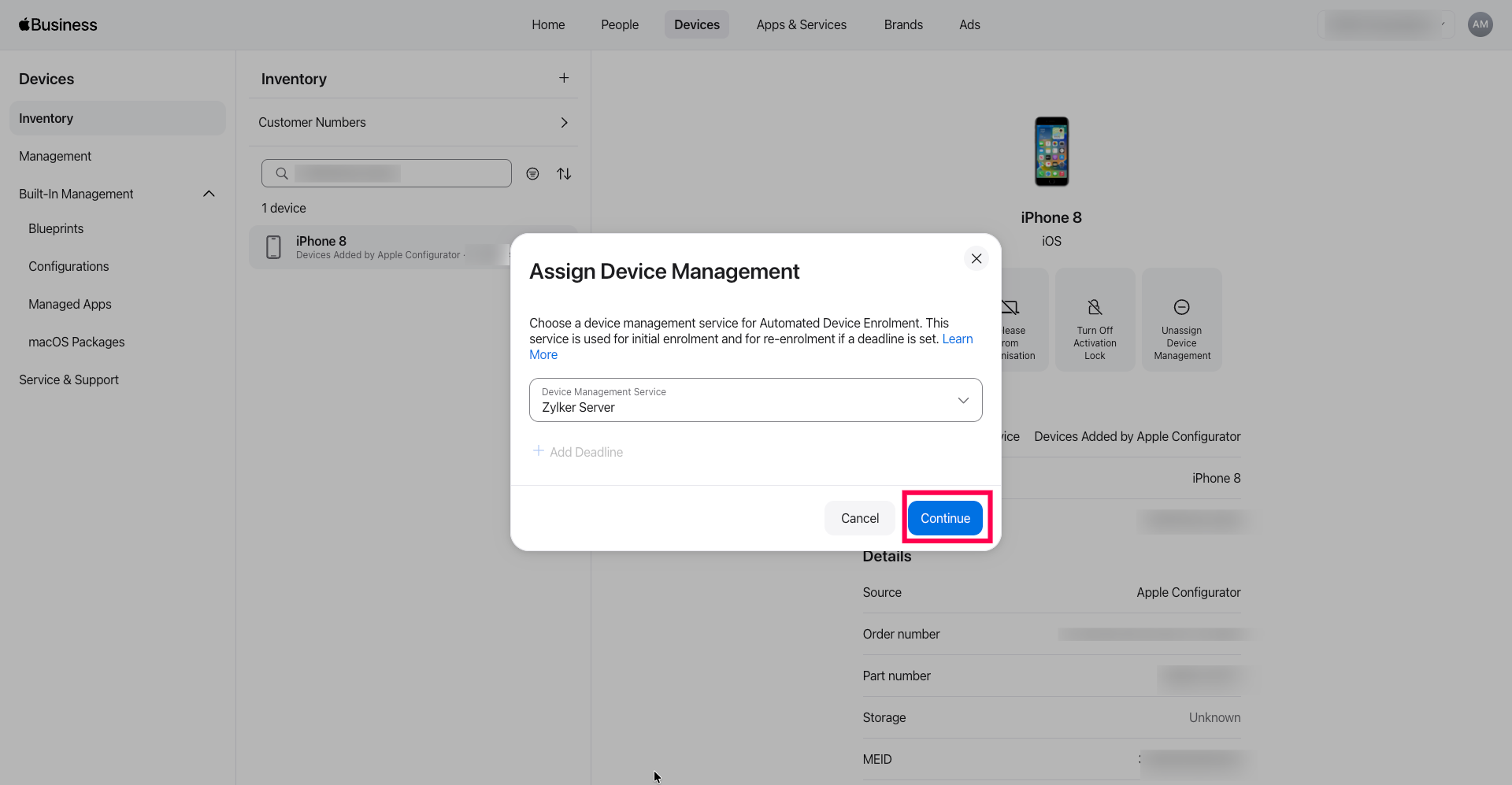Screen dimensions: 1512x785
Task: Close the Assign Device Management dialog
Action: coord(976,258)
